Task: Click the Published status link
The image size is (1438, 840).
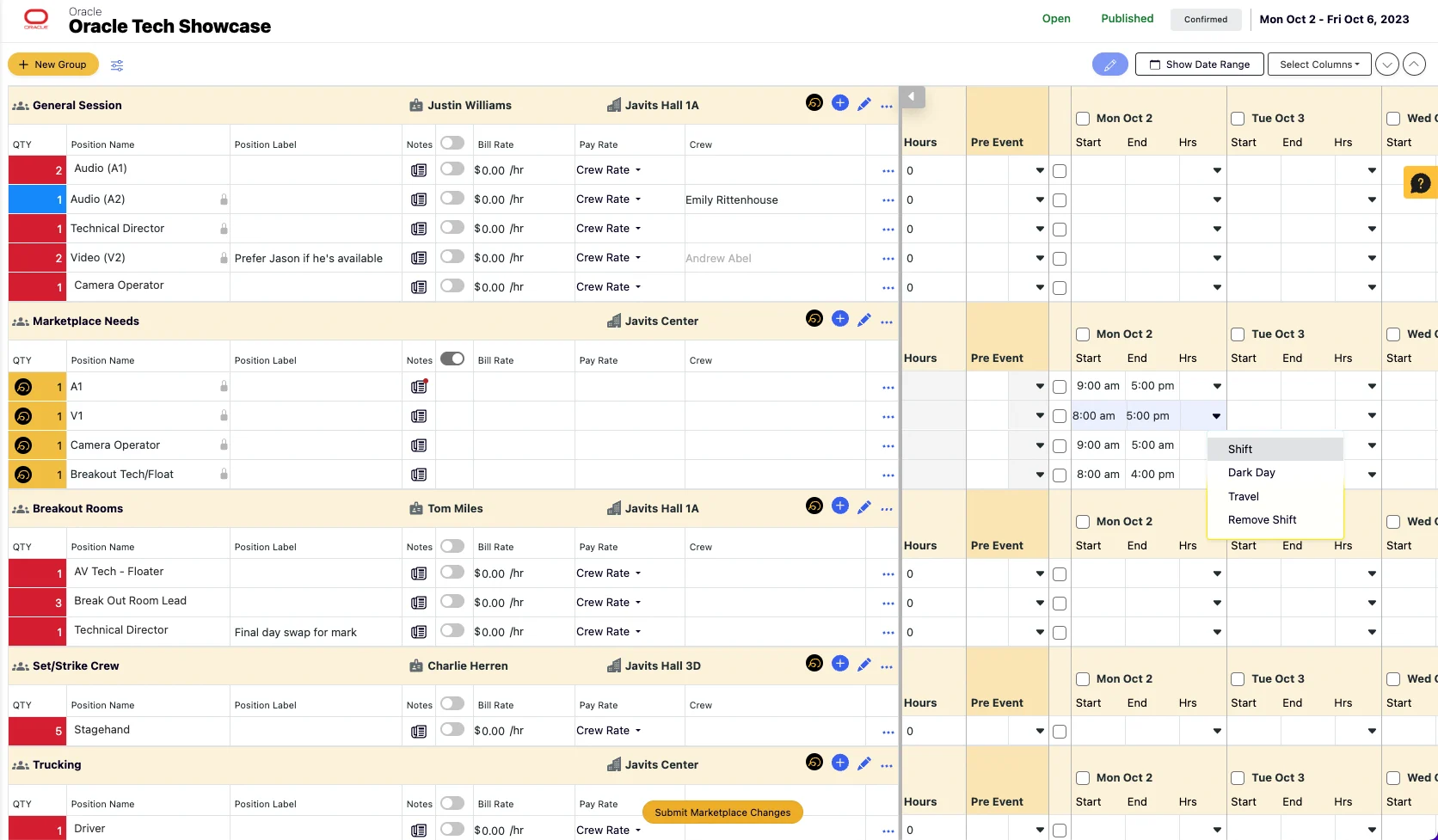Action: pyautogui.click(x=1128, y=19)
